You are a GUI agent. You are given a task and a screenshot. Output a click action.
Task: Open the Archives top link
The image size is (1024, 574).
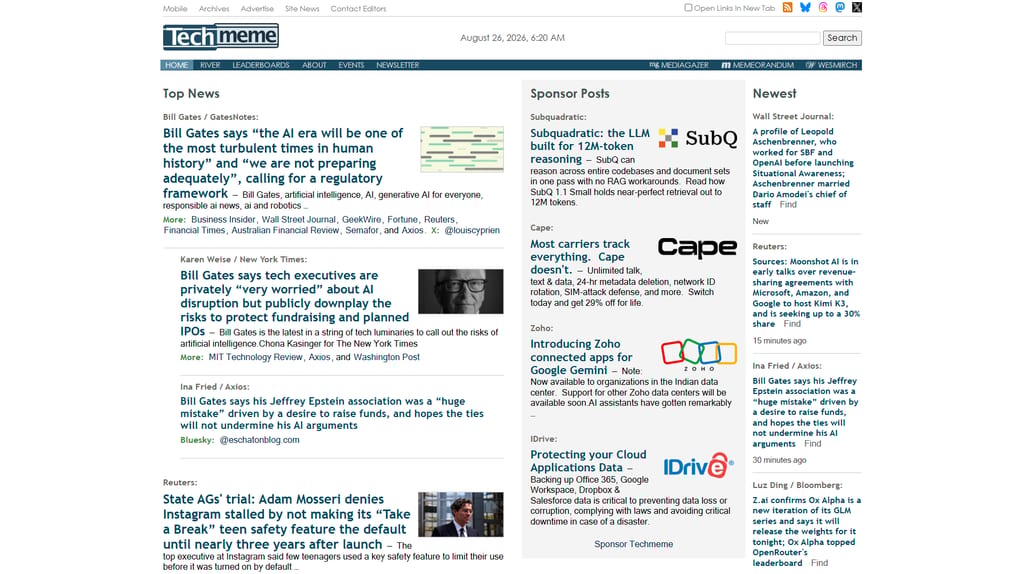tap(214, 8)
